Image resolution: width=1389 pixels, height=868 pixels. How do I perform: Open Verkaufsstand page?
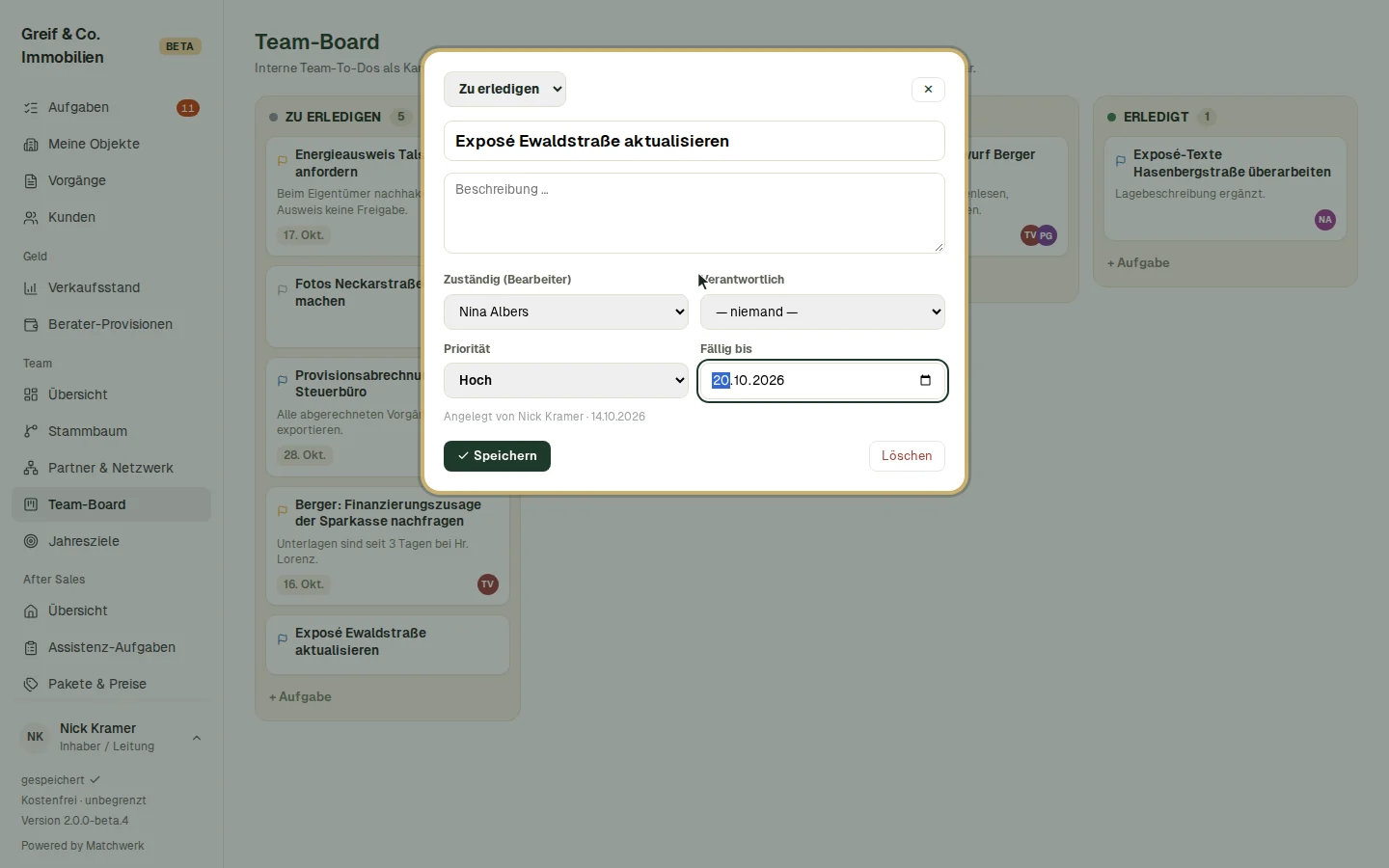point(111,288)
